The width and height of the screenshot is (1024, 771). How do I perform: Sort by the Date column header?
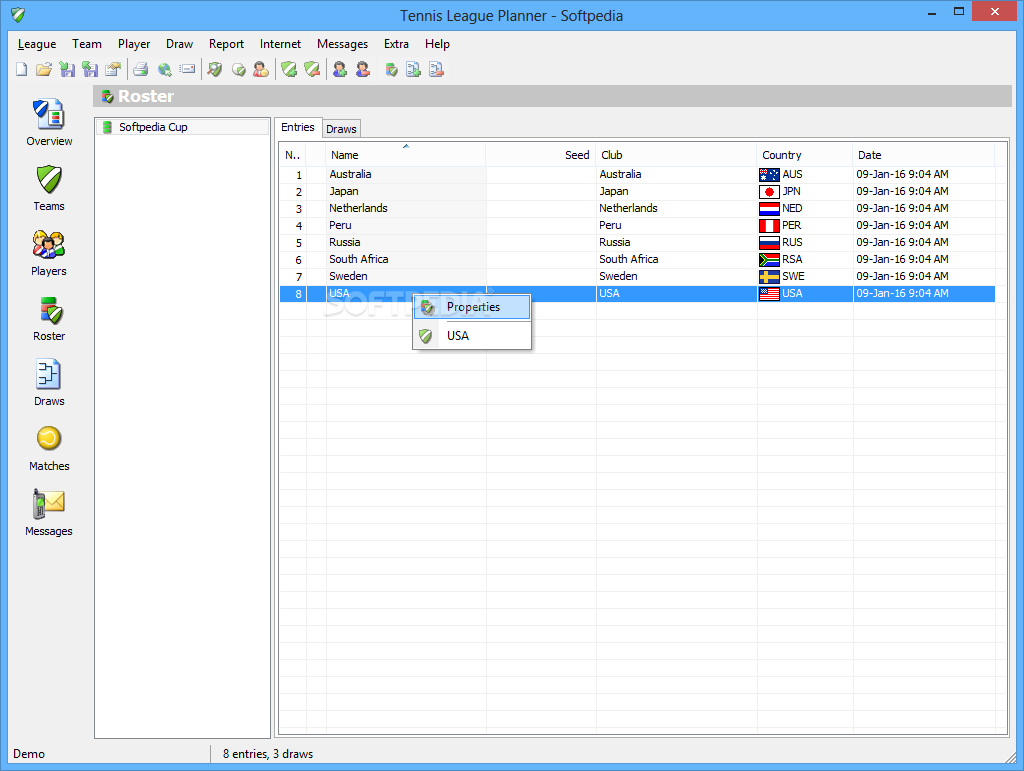(923, 155)
